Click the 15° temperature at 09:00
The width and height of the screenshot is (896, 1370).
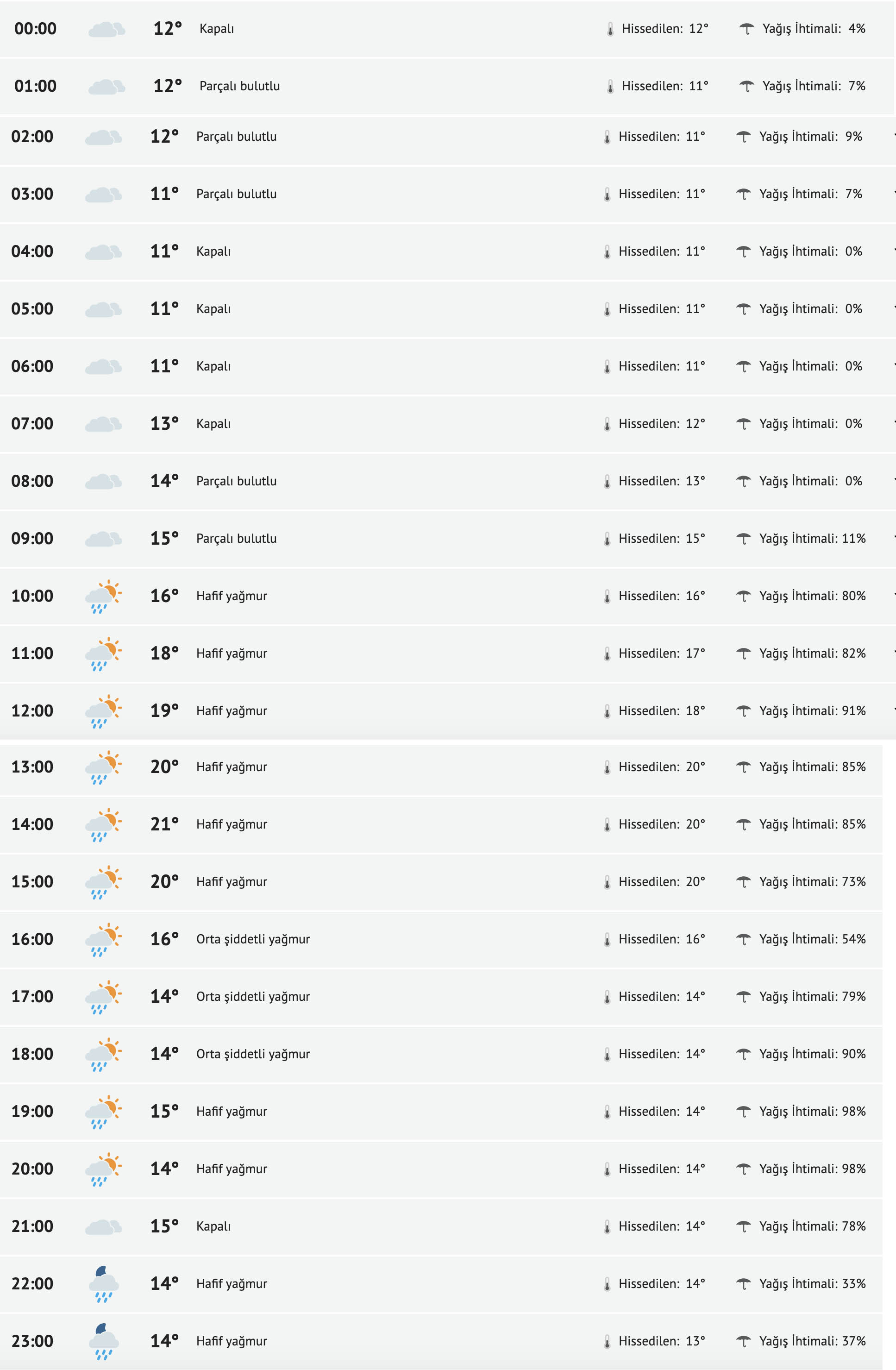[164, 539]
